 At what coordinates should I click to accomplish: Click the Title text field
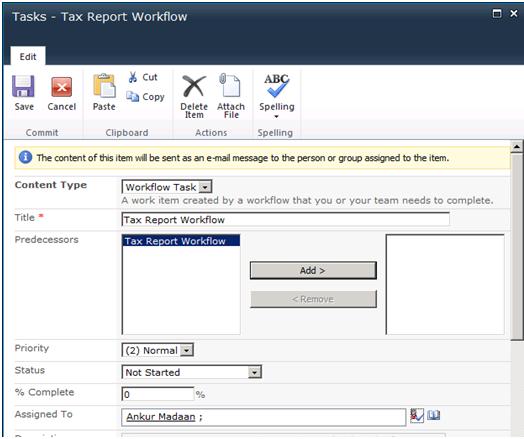[x=286, y=220]
